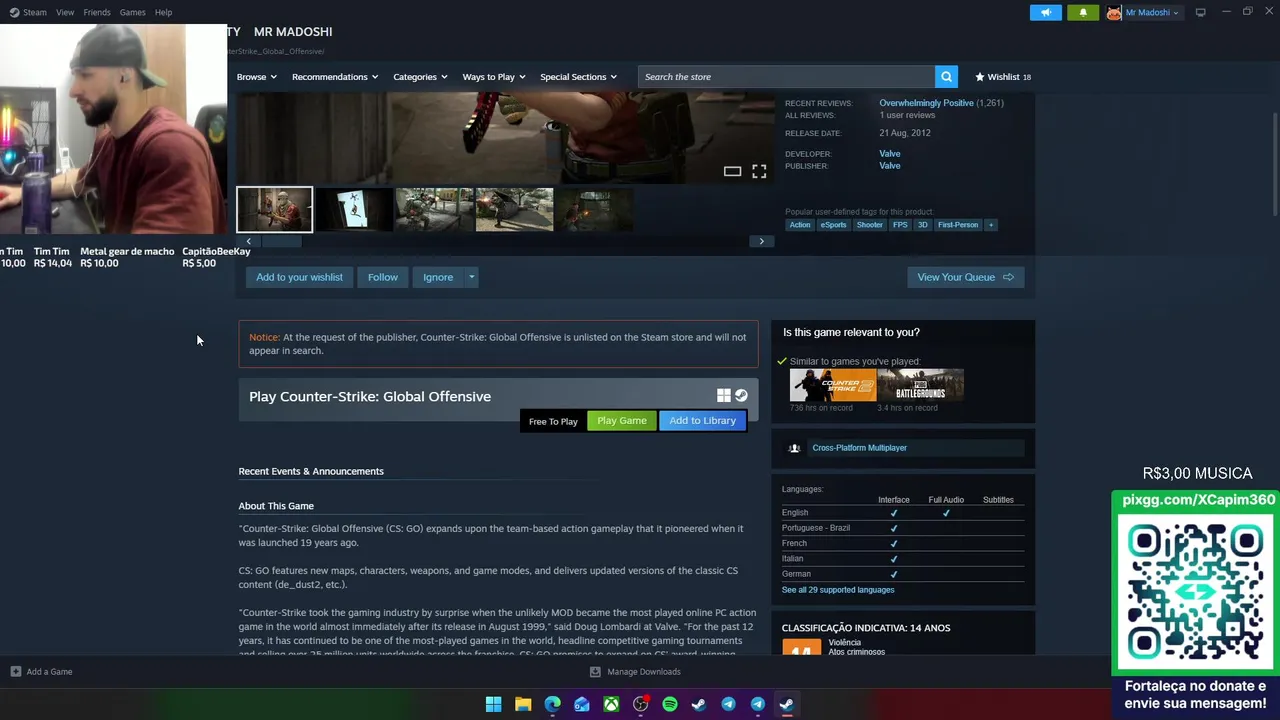Viewport: 1280px width, 720px height.
Task: Click Add to Library
Action: click(702, 421)
